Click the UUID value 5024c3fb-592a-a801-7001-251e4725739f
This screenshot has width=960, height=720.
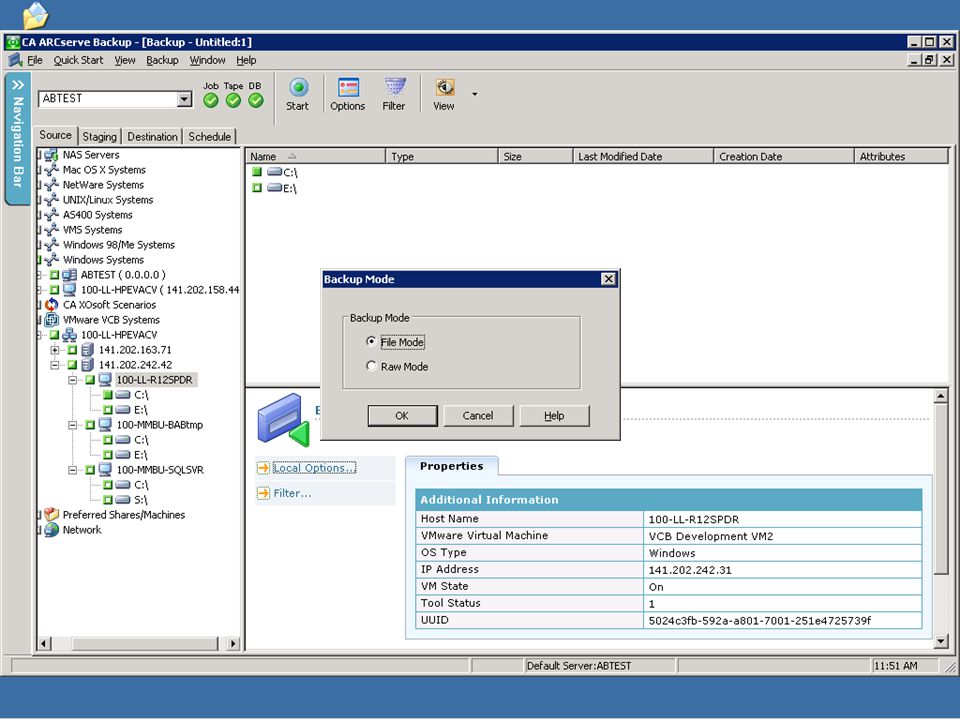tap(760, 620)
